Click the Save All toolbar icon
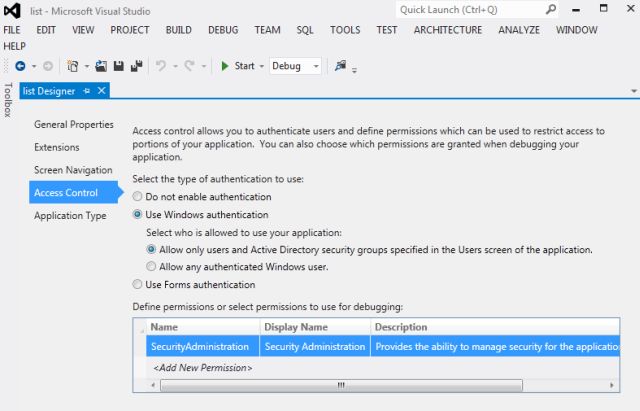 [136, 66]
